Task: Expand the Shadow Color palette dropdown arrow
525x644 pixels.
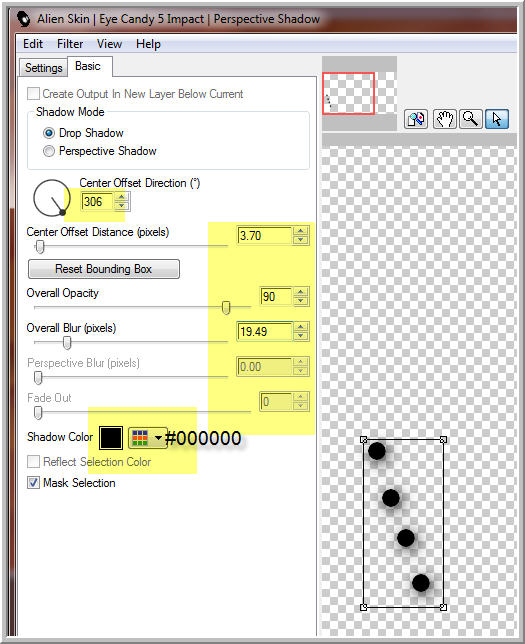Action: [158, 438]
